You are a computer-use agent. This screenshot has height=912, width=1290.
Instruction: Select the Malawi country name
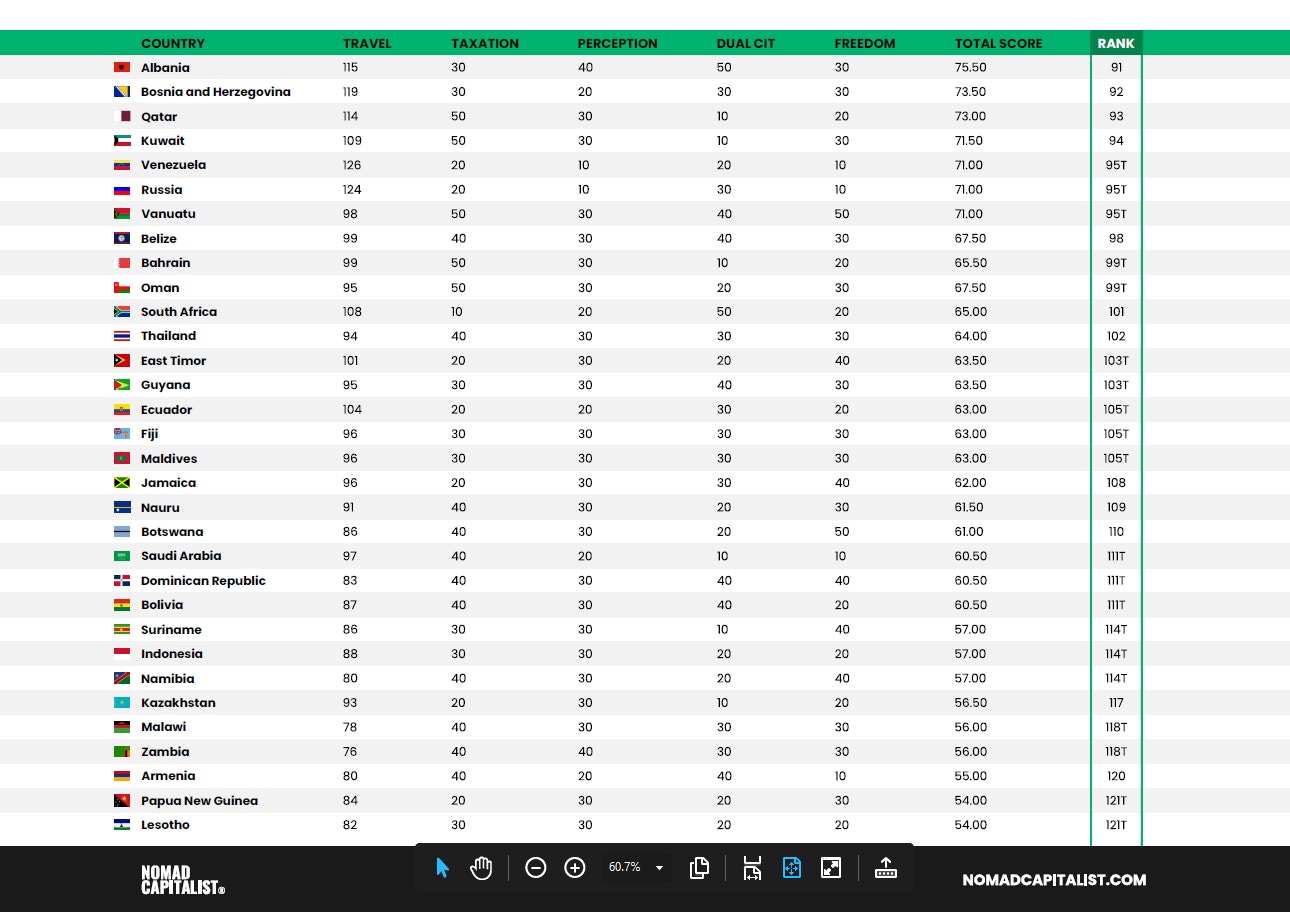[x=163, y=727]
